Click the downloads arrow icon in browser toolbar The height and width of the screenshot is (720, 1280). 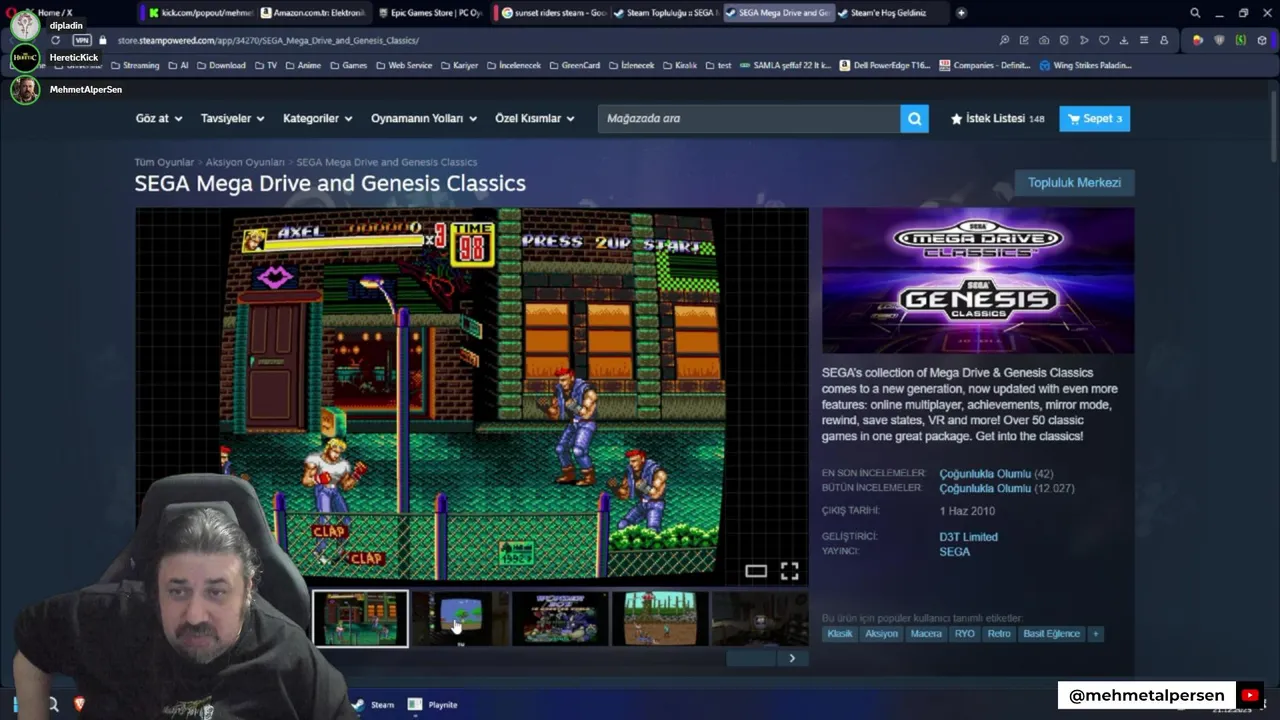click(1124, 40)
